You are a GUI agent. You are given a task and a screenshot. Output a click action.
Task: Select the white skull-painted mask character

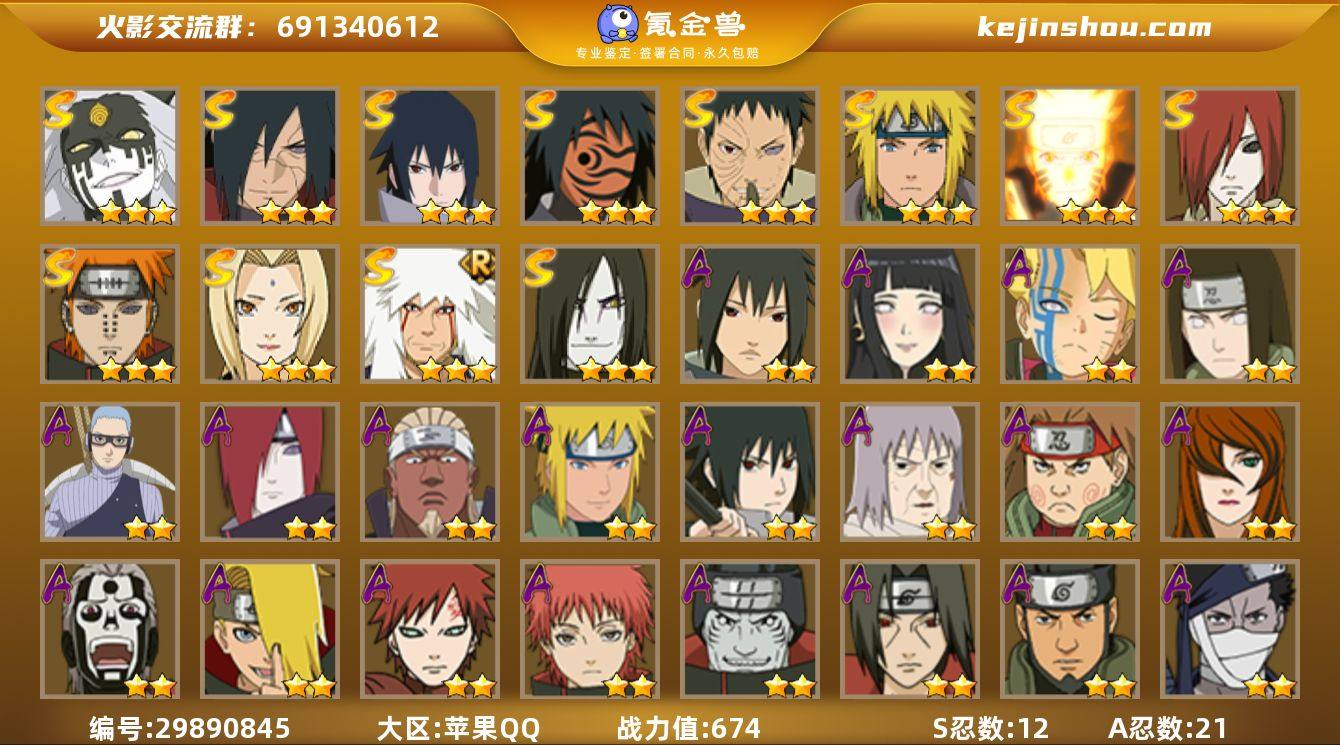(109, 630)
